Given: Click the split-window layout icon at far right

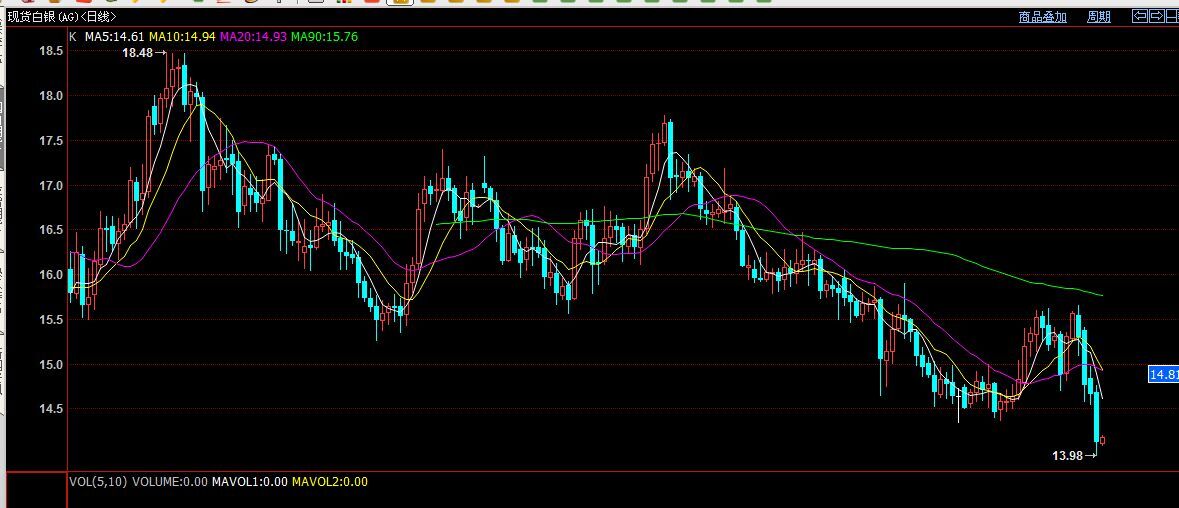Looking at the screenshot, I should point(1172,16).
